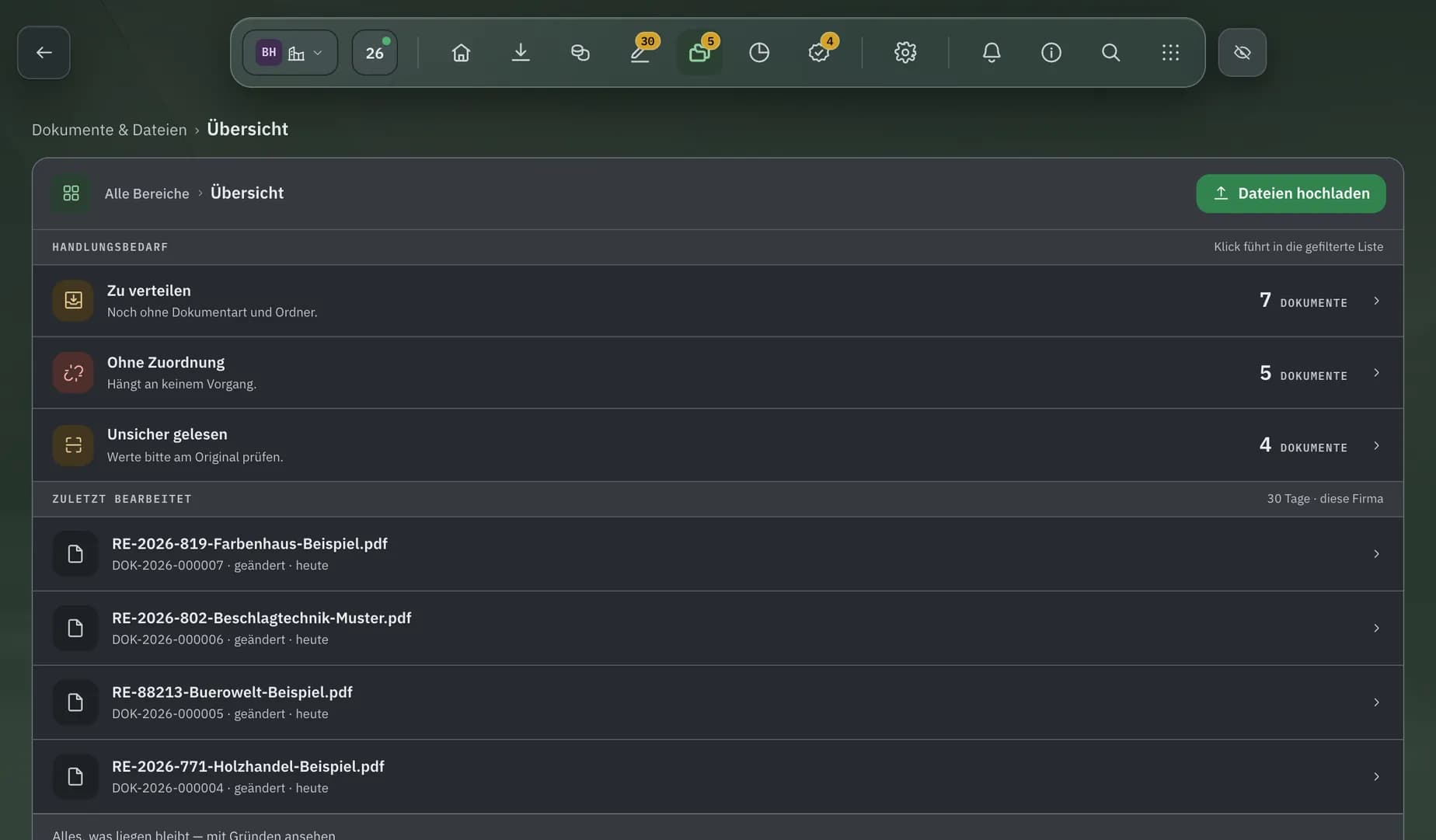
Task: Click Dateien hochladen button
Action: coord(1291,193)
